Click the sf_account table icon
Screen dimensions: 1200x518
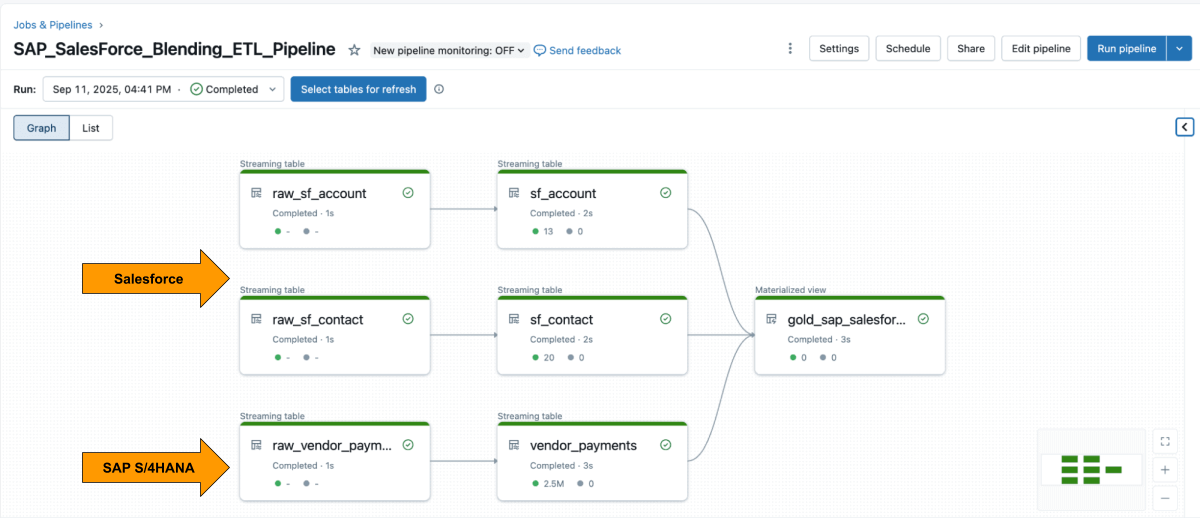[514, 193]
